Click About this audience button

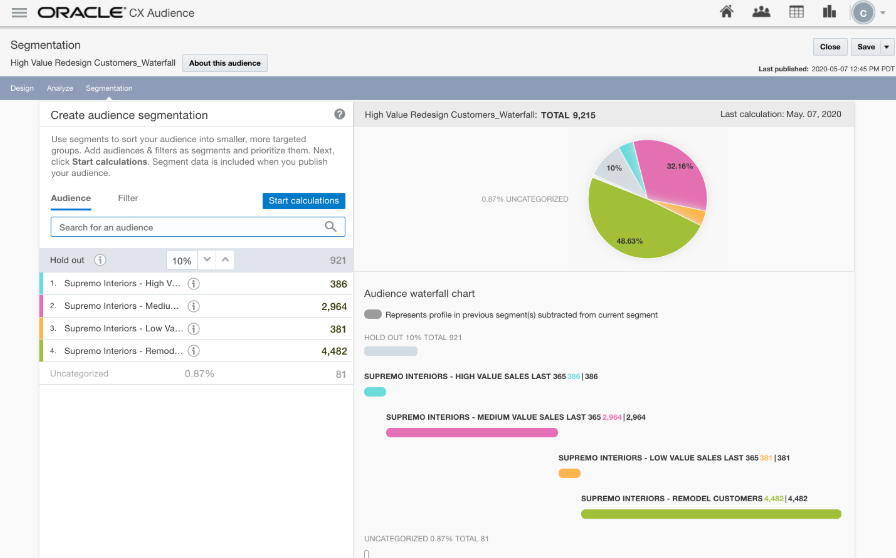(x=225, y=63)
